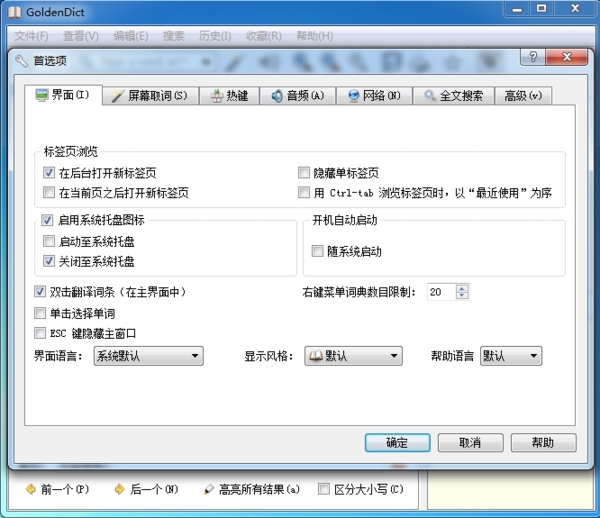
Task: Click the 音频 speaker icon
Action: tap(277, 96)
